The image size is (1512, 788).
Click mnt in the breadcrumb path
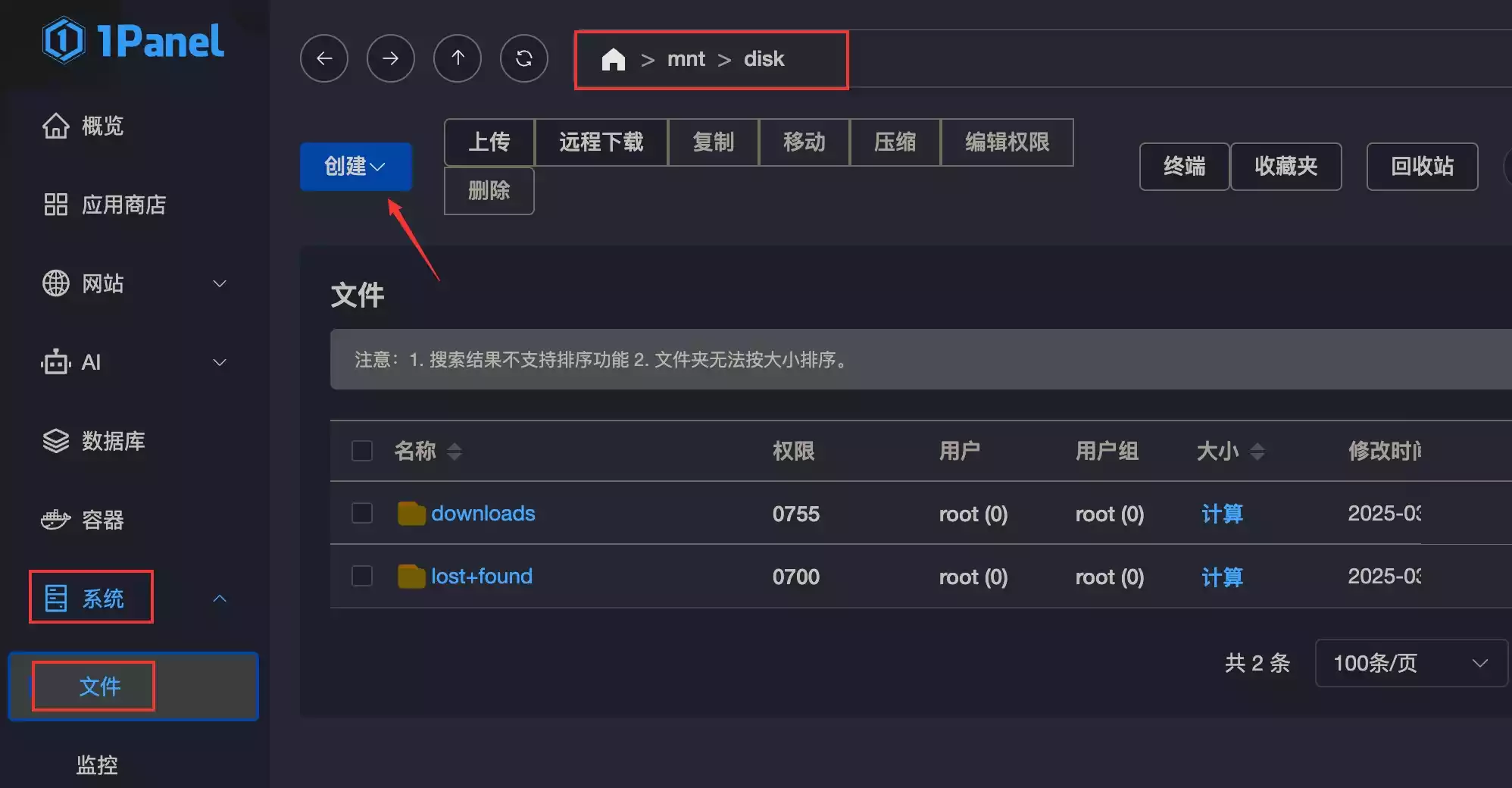pyautogui.click(x=686, y=59)
